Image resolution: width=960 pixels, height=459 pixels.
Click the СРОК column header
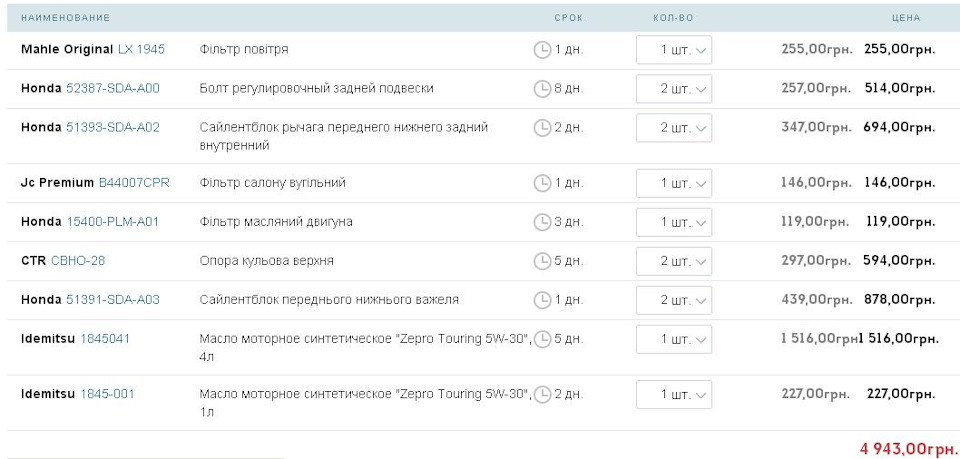(x=568, y=18)
